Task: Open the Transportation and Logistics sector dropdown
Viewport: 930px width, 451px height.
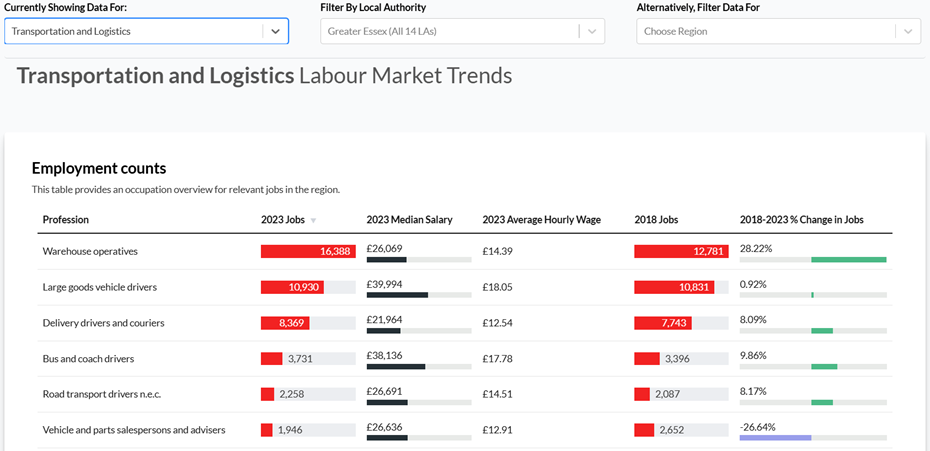Action: [134, 31]
